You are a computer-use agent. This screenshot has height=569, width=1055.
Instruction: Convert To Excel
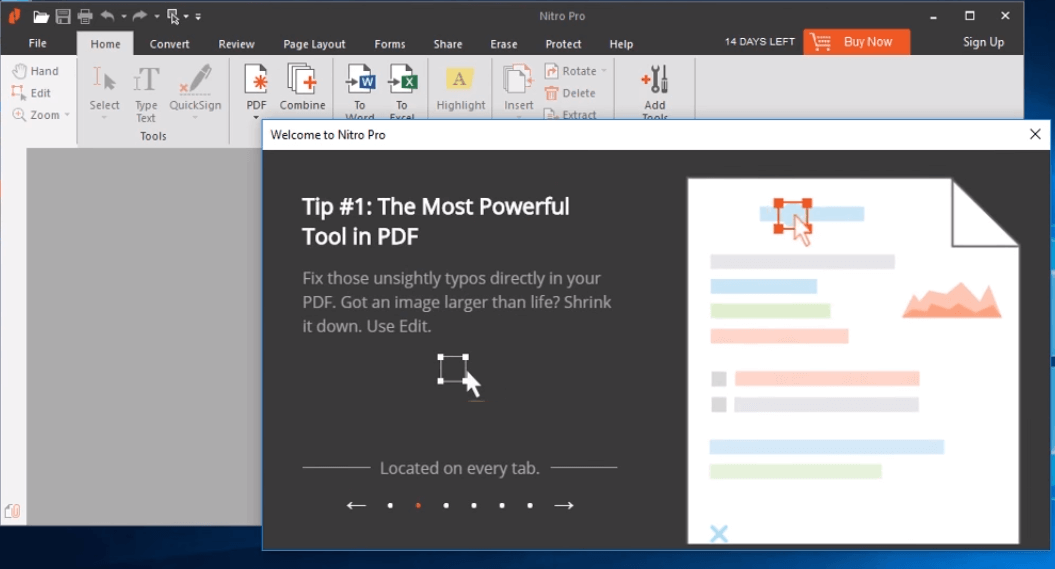tap(402, 91)
